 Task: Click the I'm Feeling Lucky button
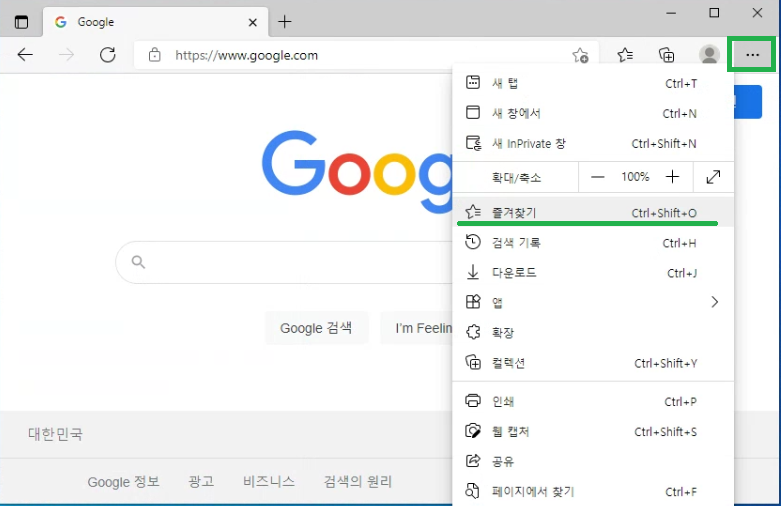click(416, 328)
